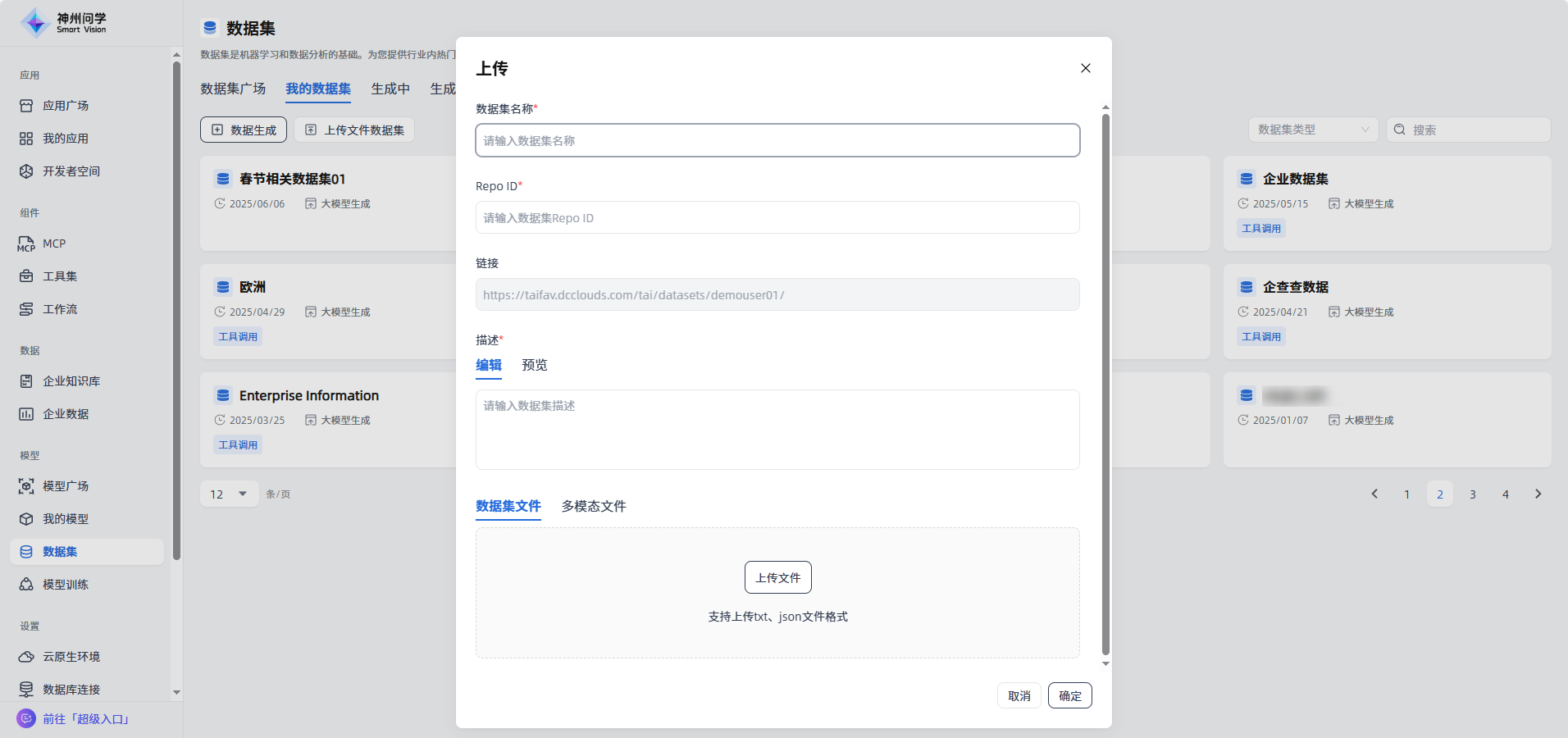
Task: Click the dialog's vertical scrollbar
Action: 1105,384
